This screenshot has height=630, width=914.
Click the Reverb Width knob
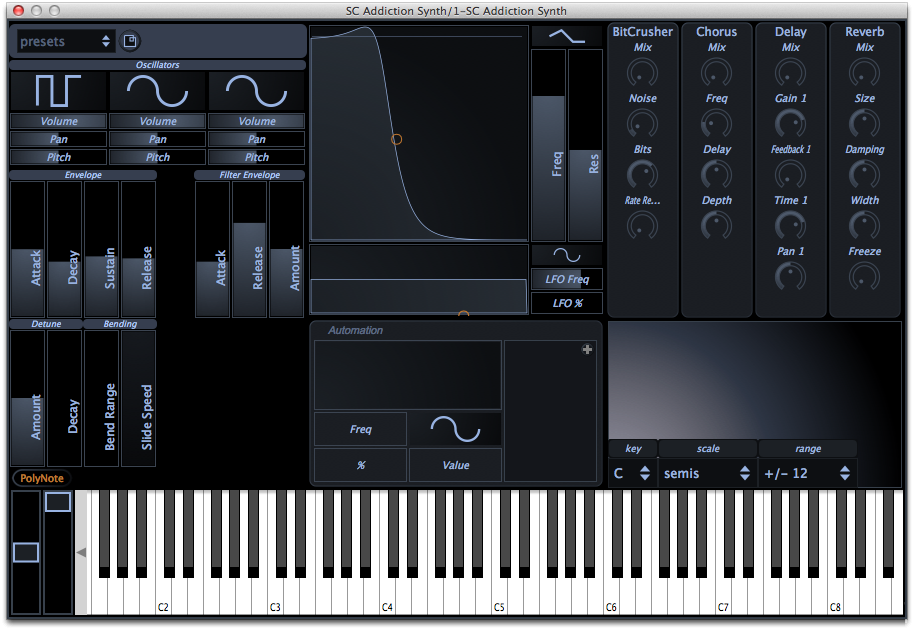point(864,226)
